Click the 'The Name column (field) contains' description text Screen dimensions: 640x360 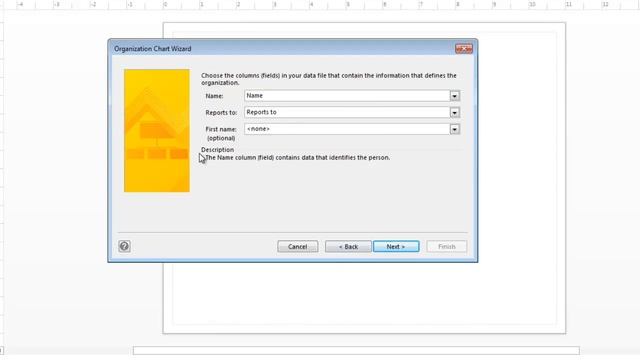tap(298, 158)
